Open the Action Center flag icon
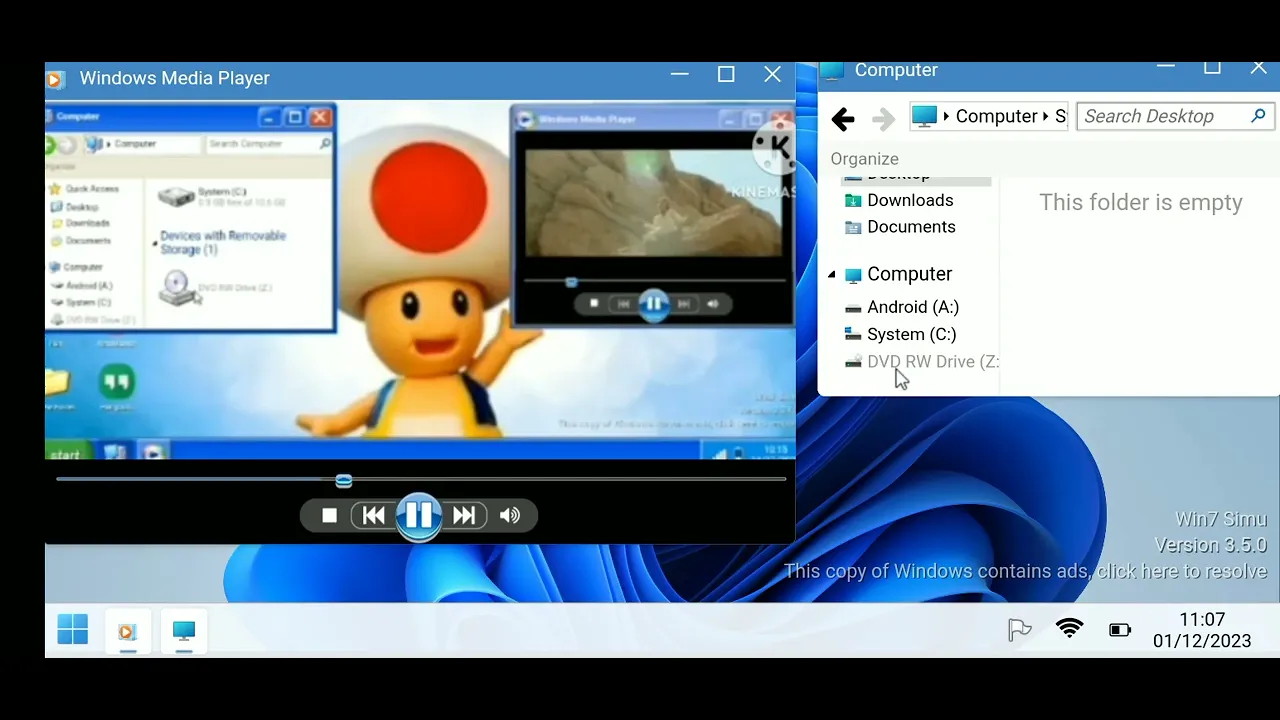The width and height of the screenshot is (1280, 720). coord(1019,630)
